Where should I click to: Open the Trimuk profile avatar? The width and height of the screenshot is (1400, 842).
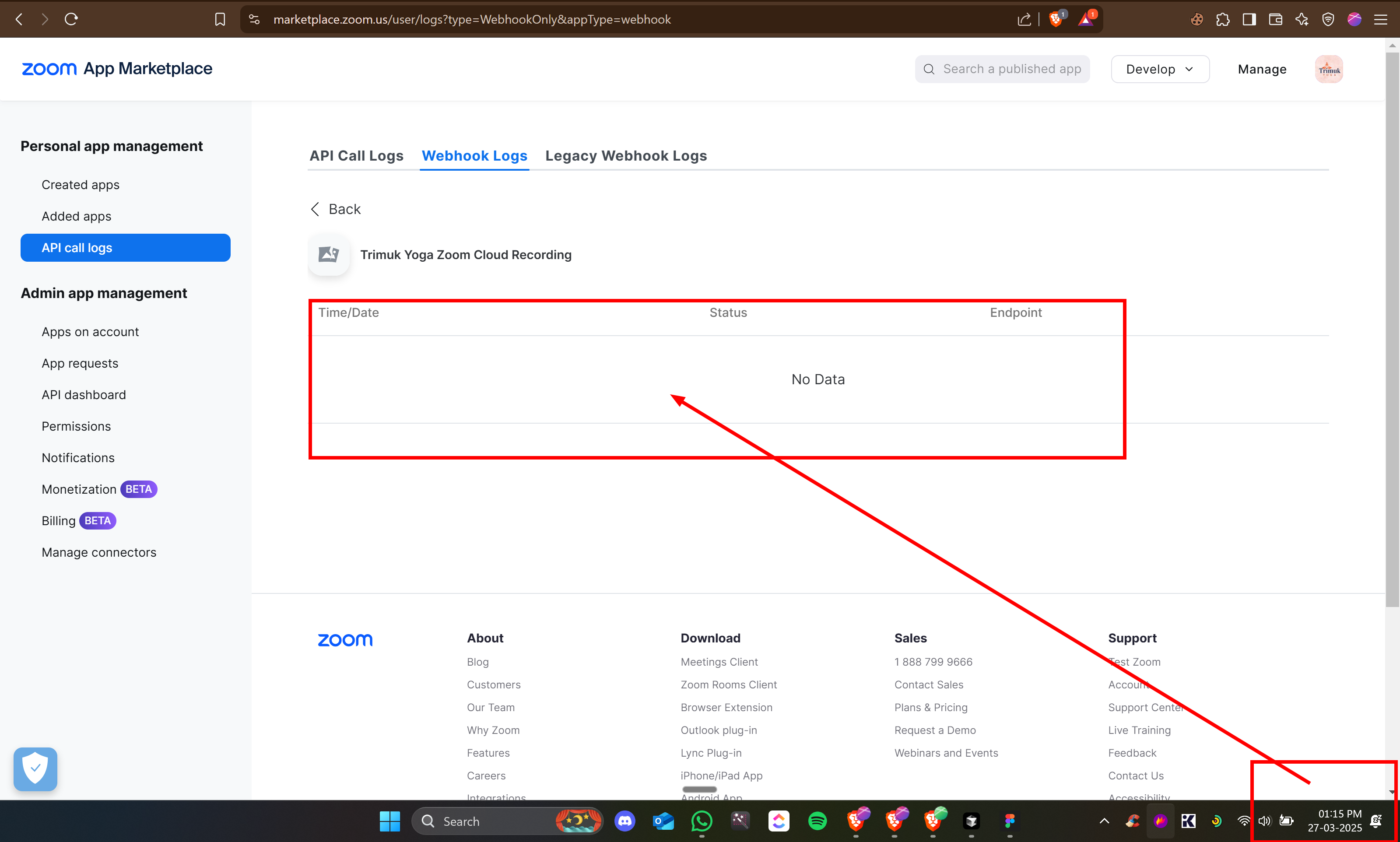point(1329,69)
